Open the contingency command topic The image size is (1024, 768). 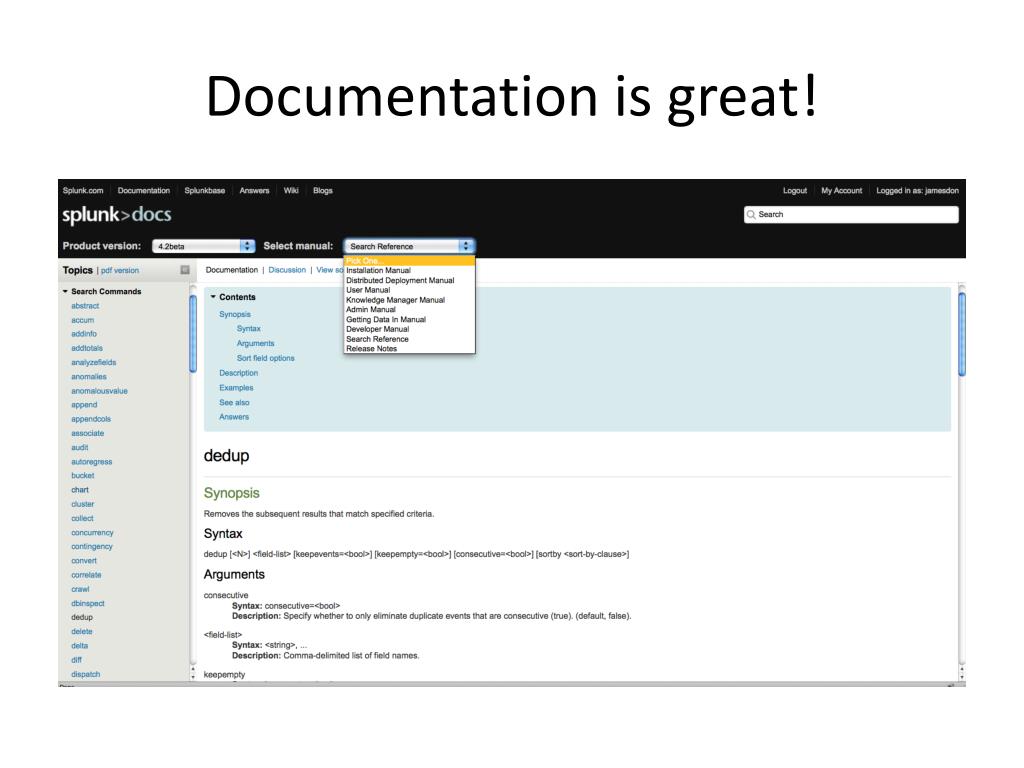tap(91, 547)
